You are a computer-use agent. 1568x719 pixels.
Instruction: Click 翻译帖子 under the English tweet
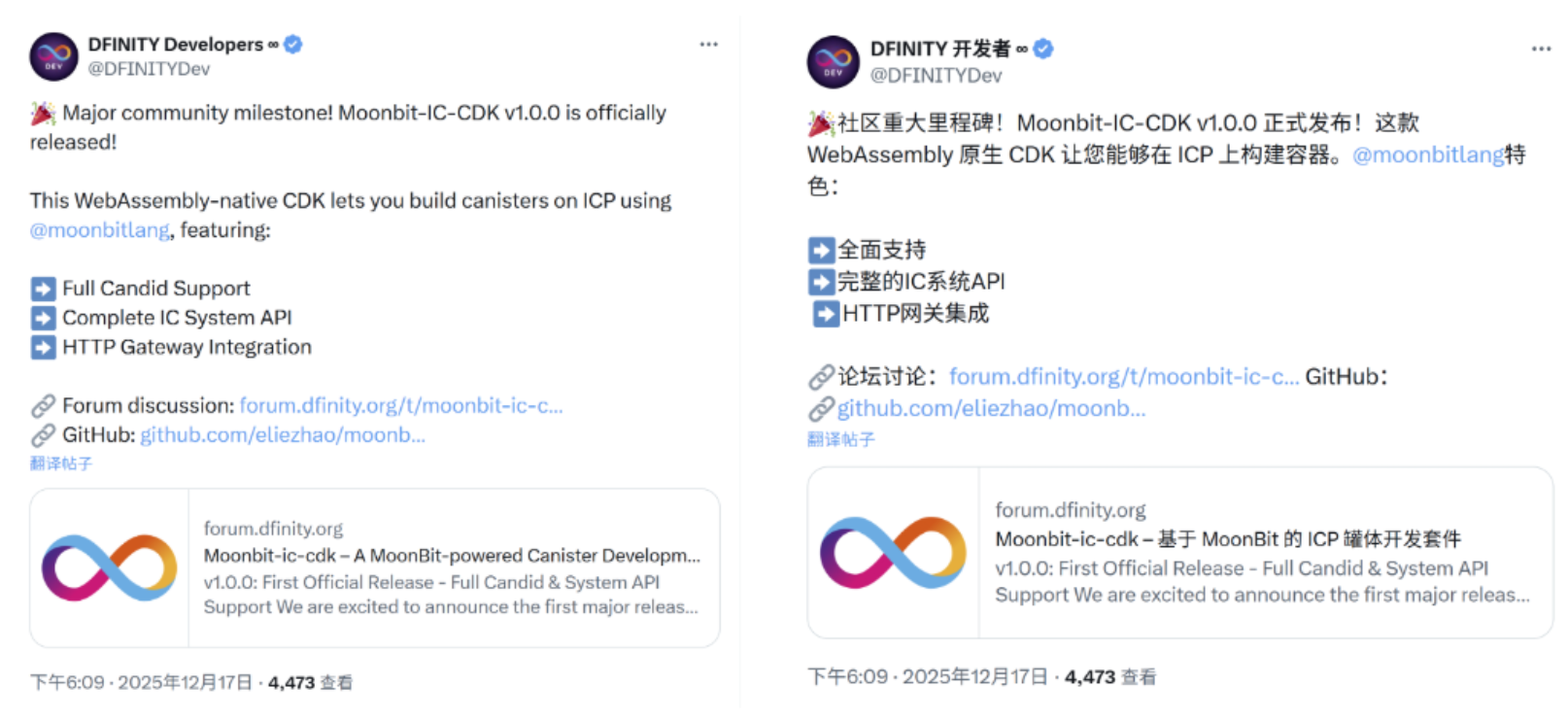[x=61, y=463]
